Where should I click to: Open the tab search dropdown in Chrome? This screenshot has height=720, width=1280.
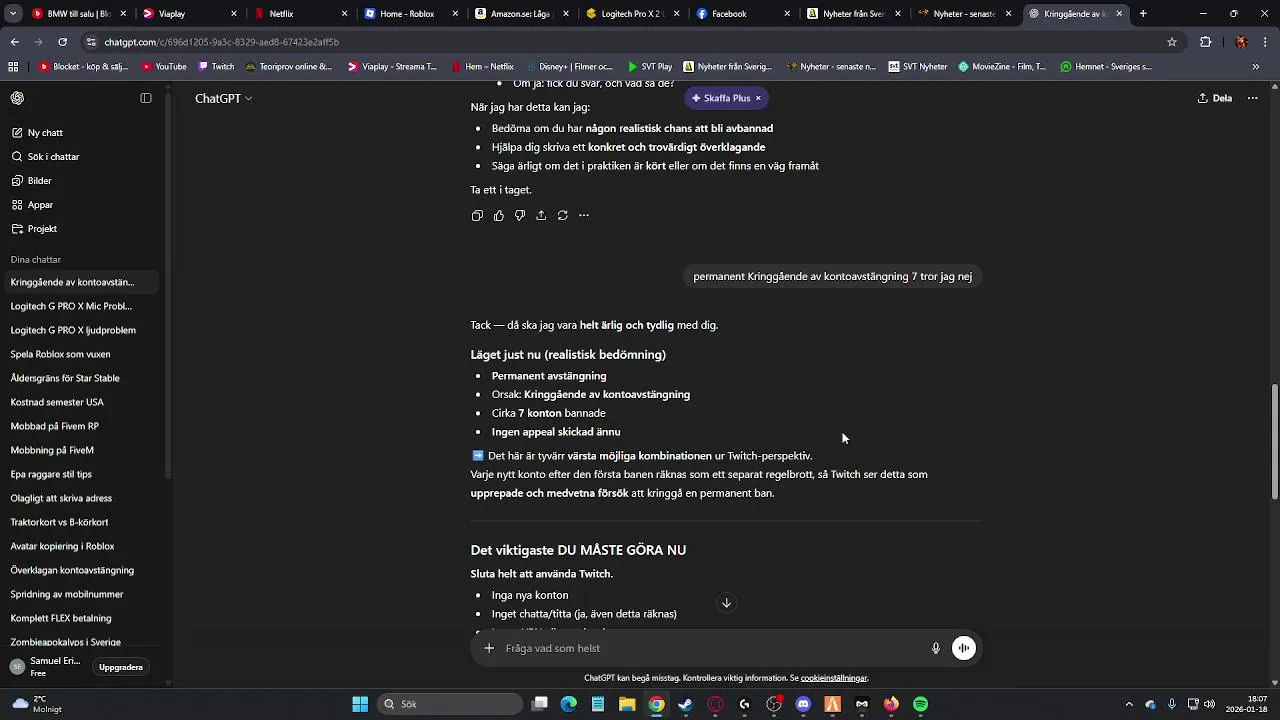coord(13,14)
